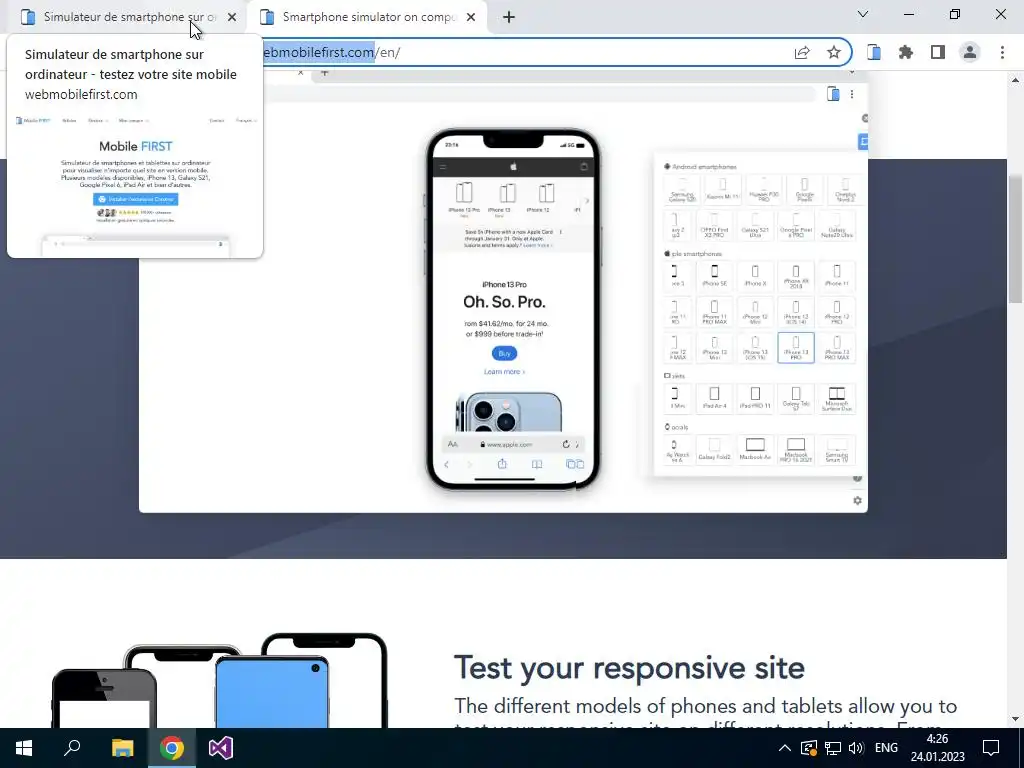This screenshot has width=1024, height=768.
Task: Select iPad PRO 11 tablet device
Action: tap(755, 398)
